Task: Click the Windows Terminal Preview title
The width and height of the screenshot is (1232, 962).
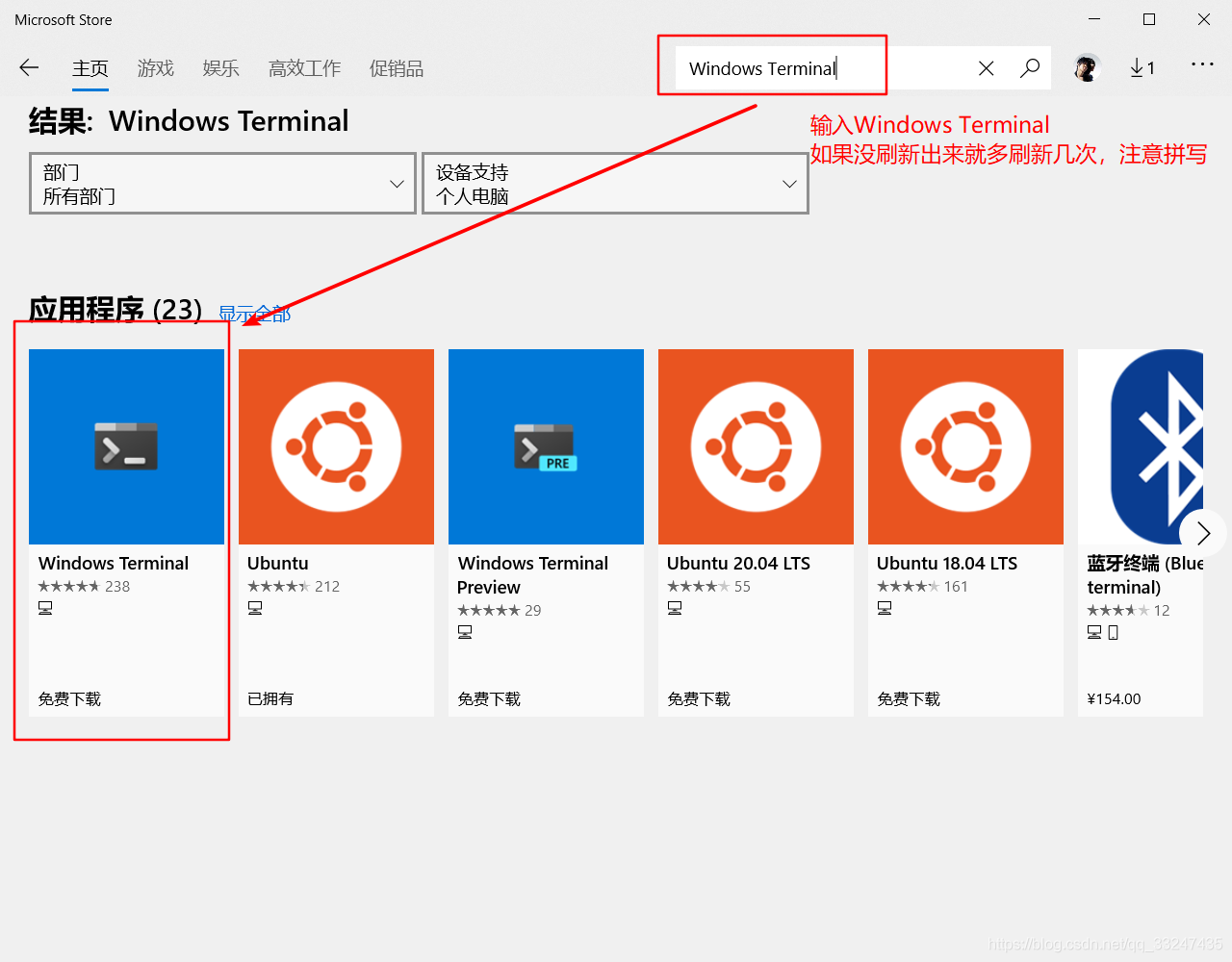Action: point(532,575)
